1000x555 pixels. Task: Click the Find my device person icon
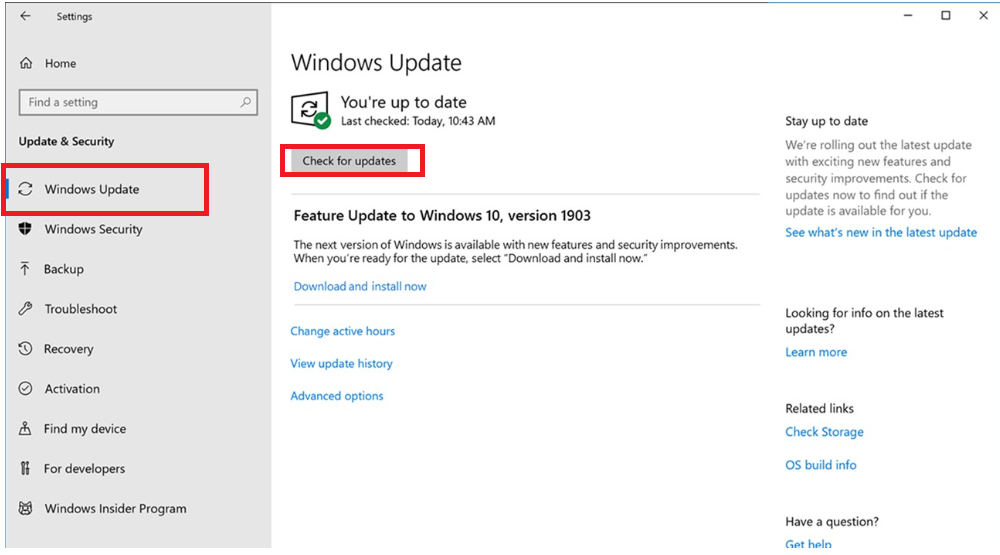pos(25,428)
